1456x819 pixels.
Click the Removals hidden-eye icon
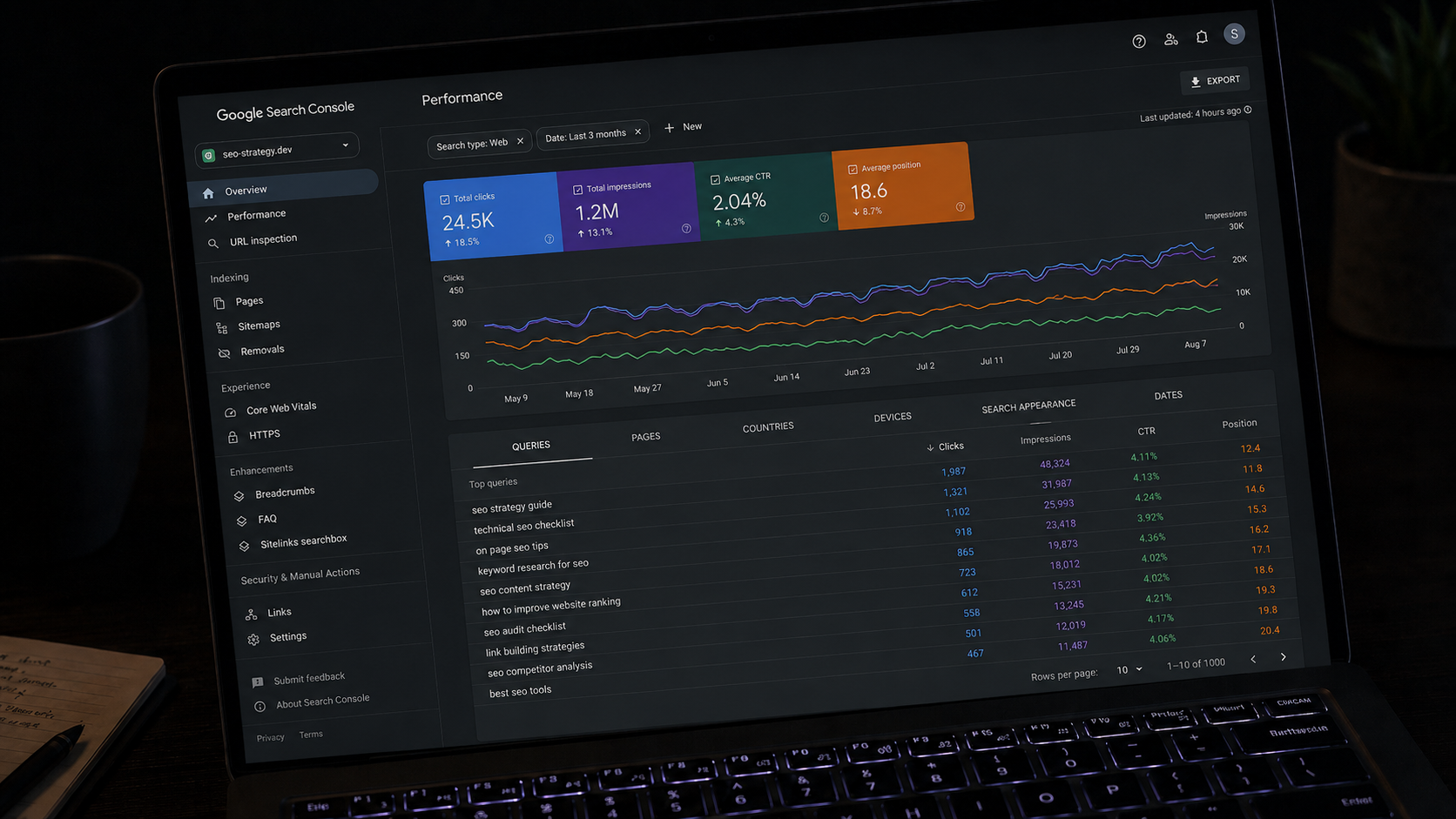tap(225, 353)
